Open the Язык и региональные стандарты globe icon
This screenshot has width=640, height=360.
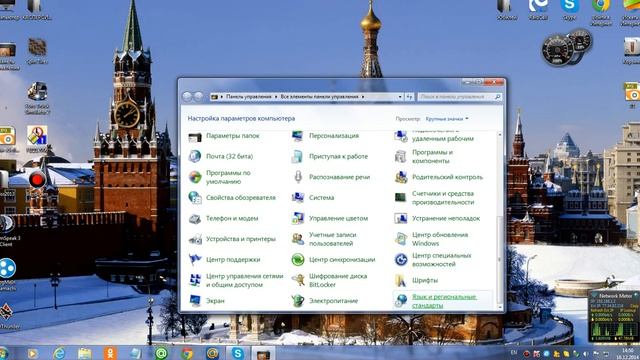[x=401, y=301]
